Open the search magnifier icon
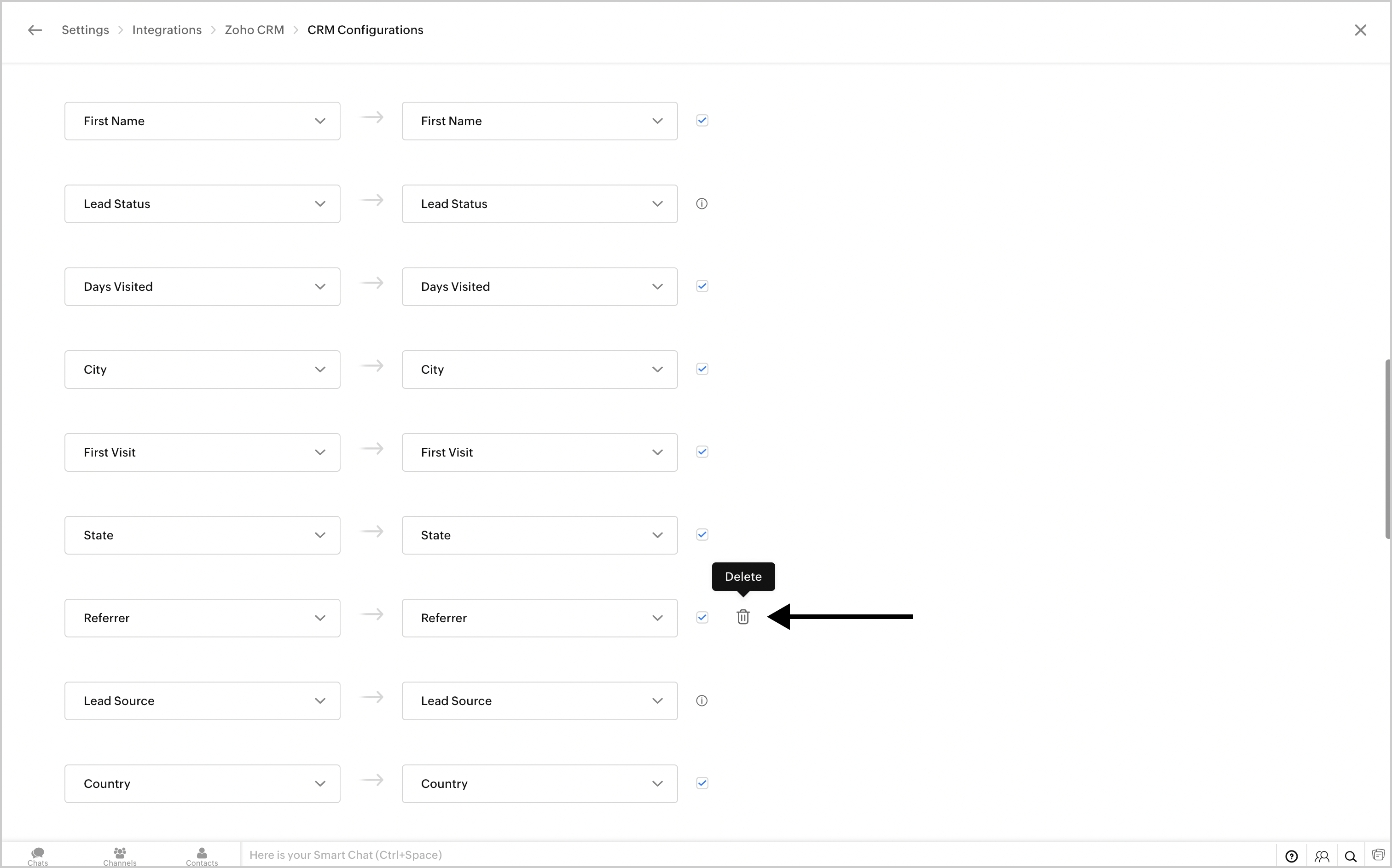 (1351, 856)
